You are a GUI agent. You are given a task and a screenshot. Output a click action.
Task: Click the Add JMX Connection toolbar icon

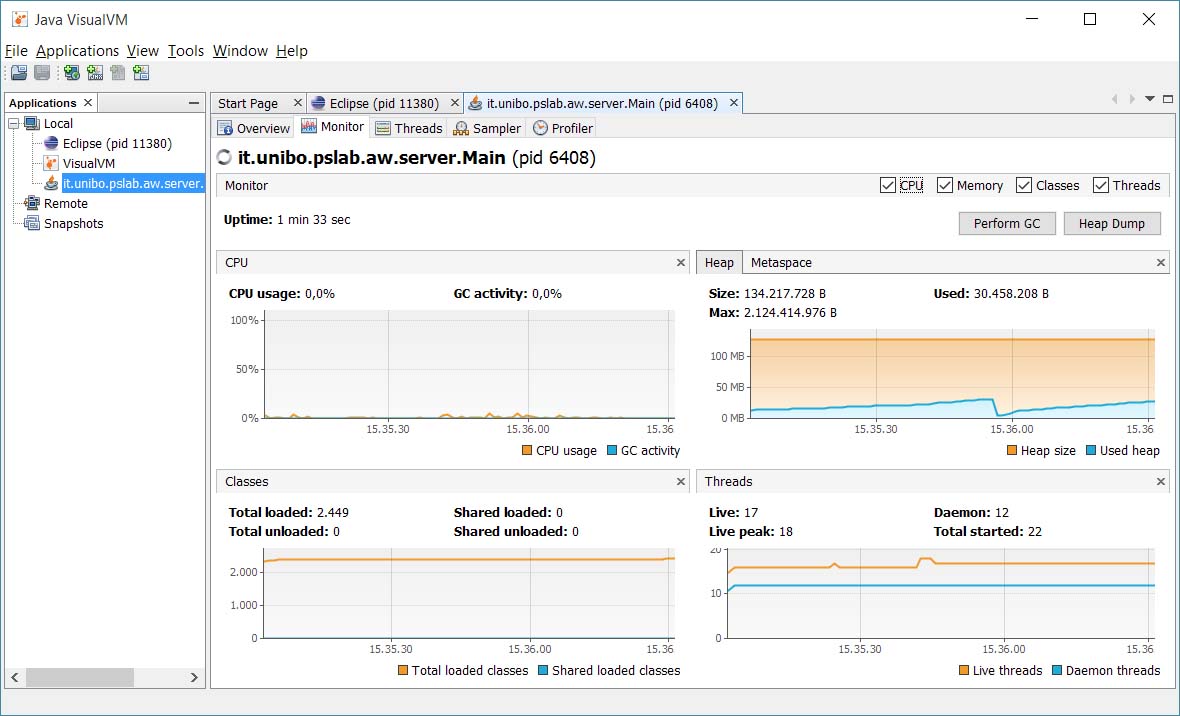[95, 72]
